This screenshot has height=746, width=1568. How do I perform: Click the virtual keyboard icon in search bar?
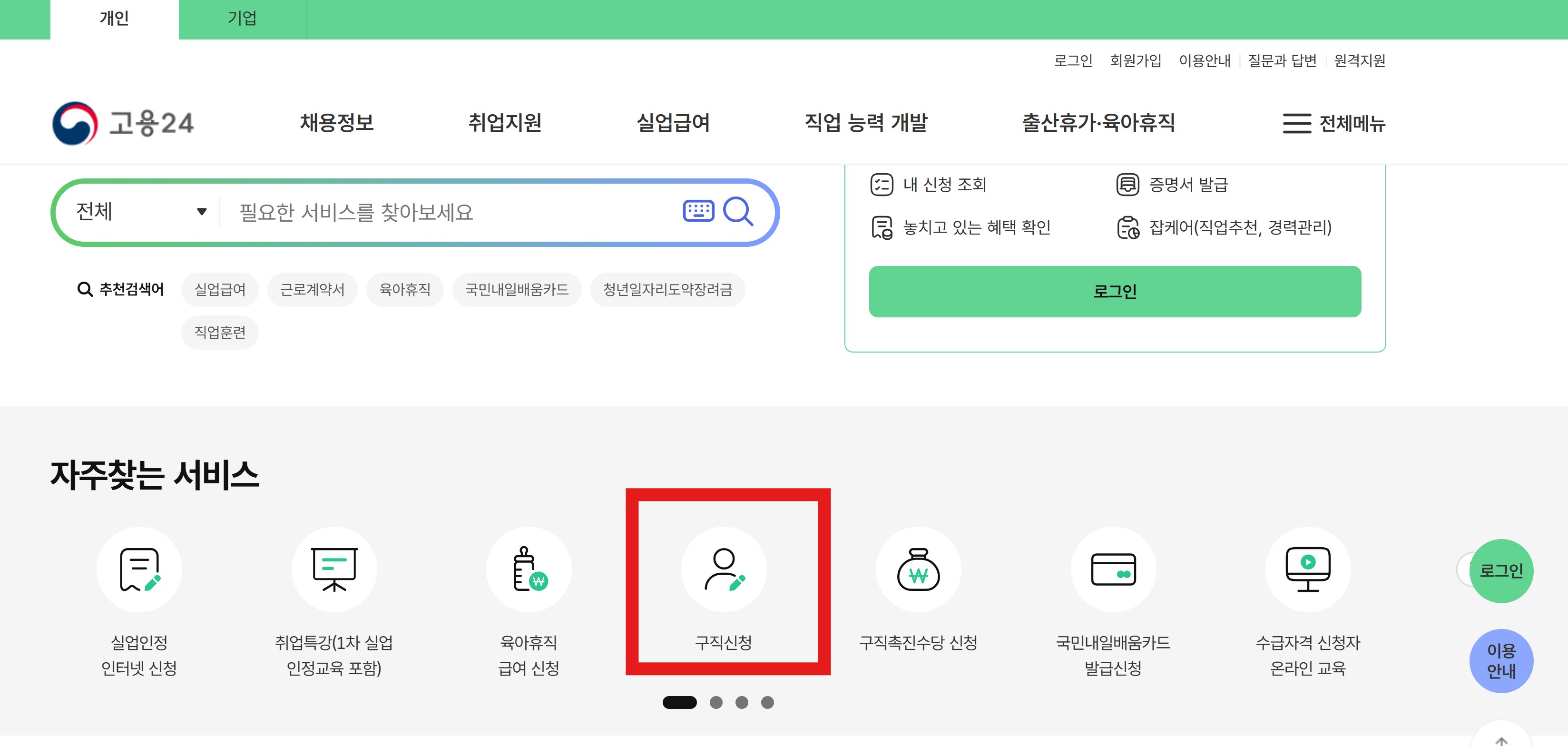point(699,211)
